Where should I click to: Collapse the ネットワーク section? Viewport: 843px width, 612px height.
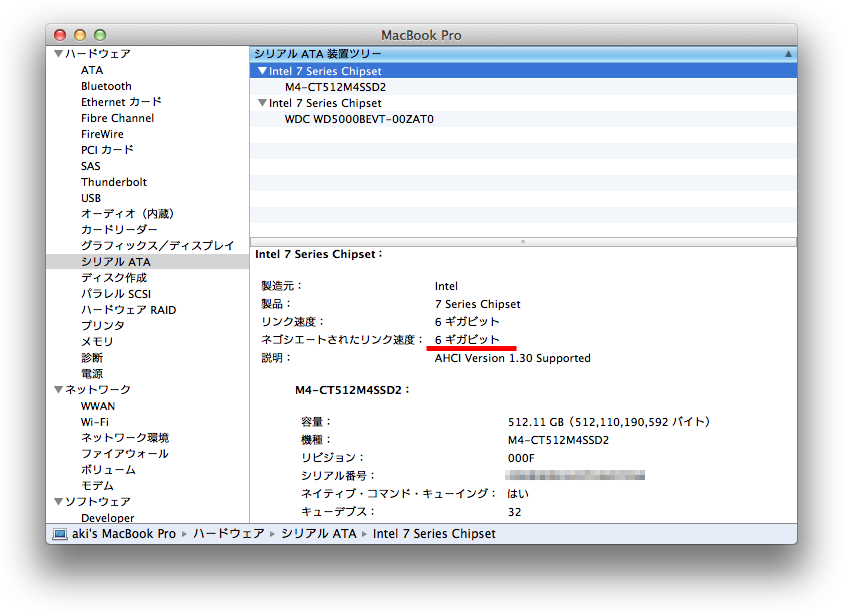point(59,389)
